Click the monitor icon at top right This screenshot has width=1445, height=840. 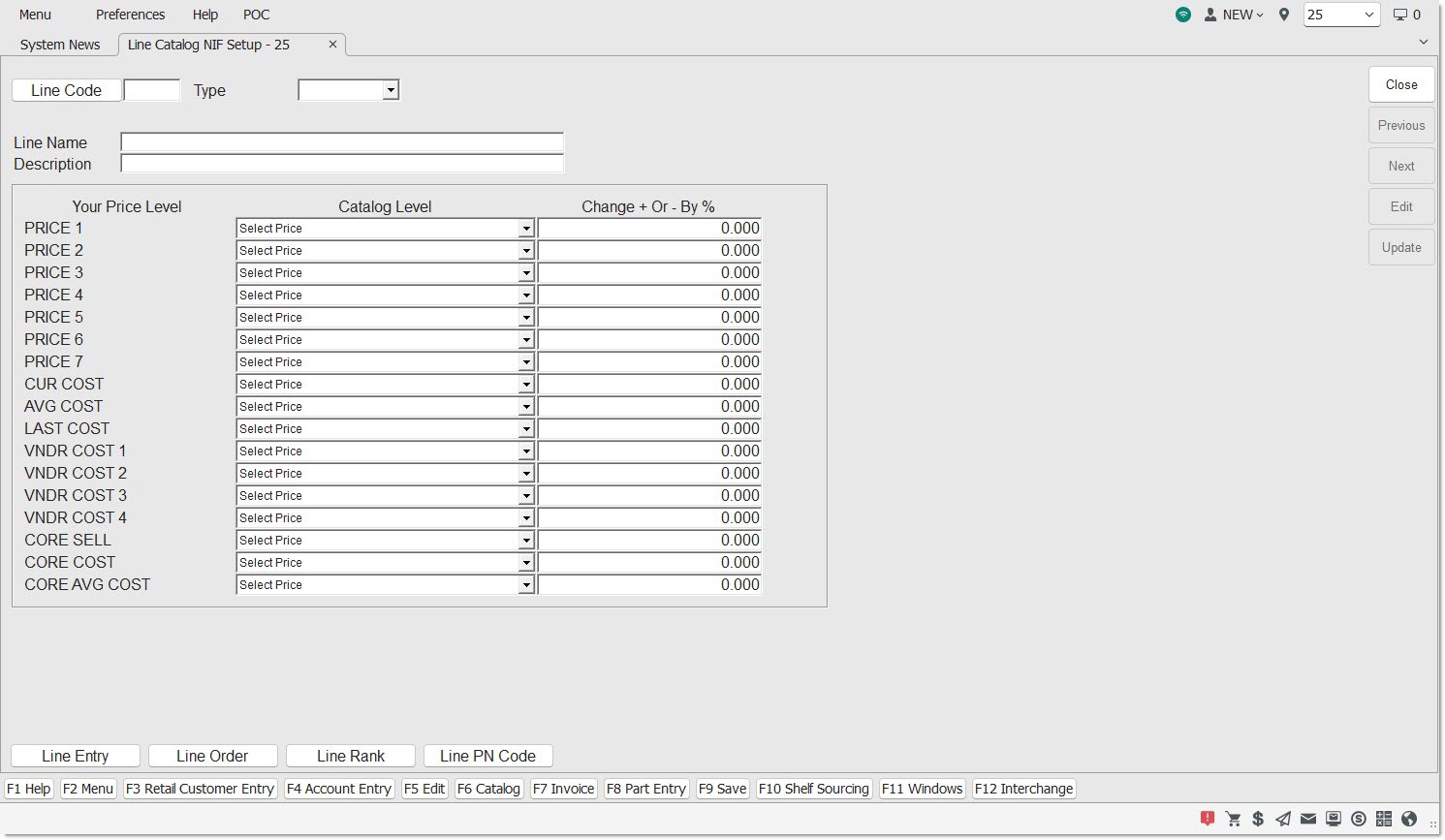[1399, 15]
